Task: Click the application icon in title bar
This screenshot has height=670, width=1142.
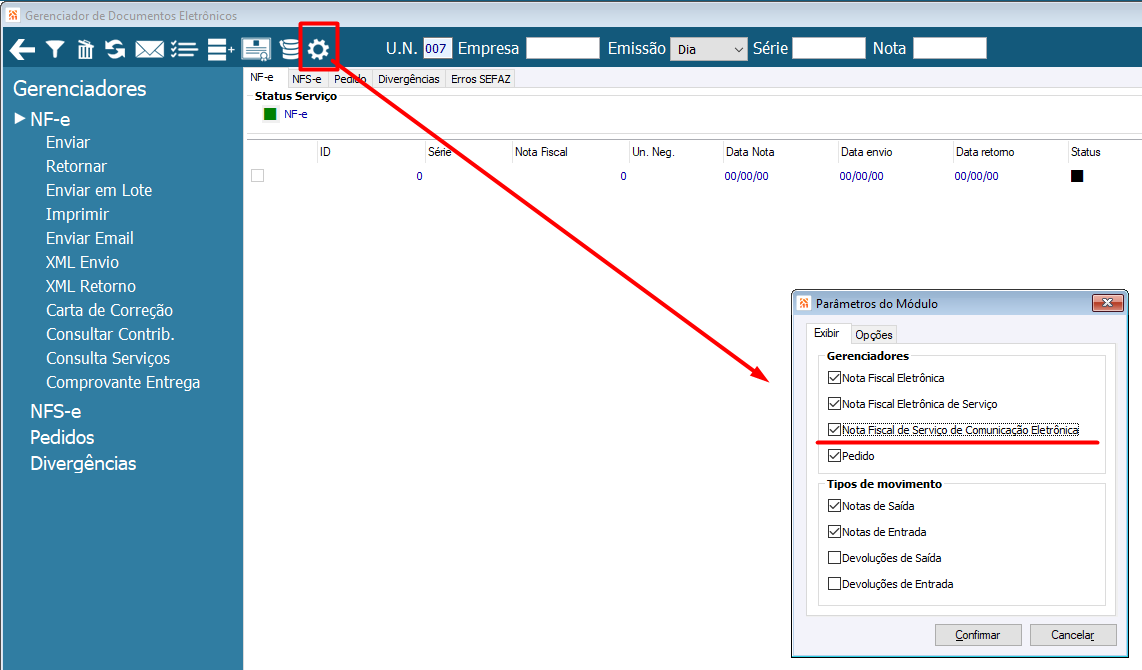Action: (x=12, y=15)
